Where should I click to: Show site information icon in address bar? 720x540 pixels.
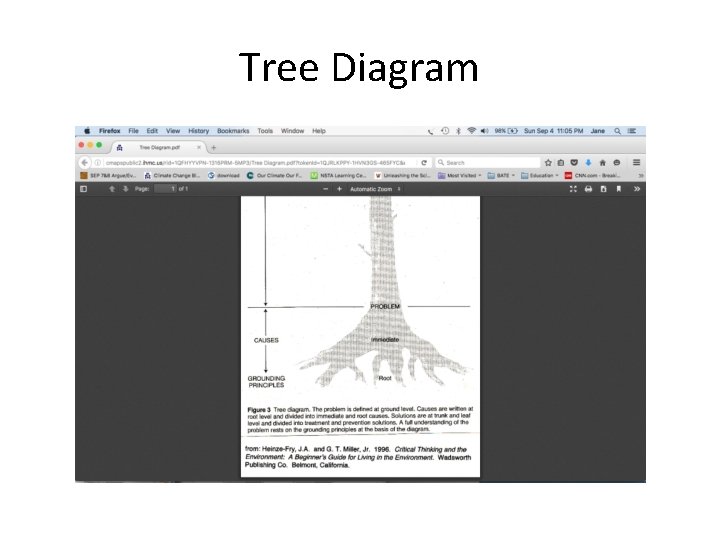97,163
